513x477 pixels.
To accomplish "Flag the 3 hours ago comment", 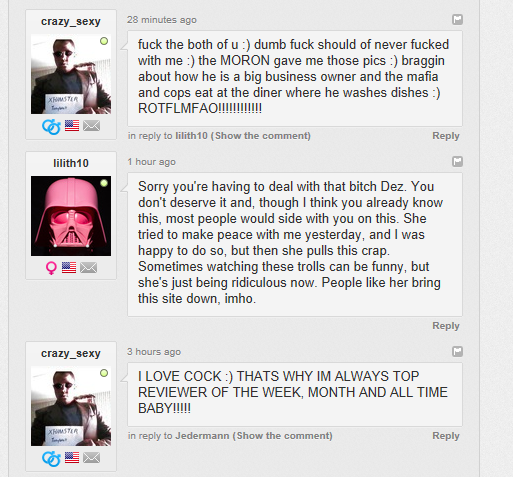I will [x=457, y=351].
